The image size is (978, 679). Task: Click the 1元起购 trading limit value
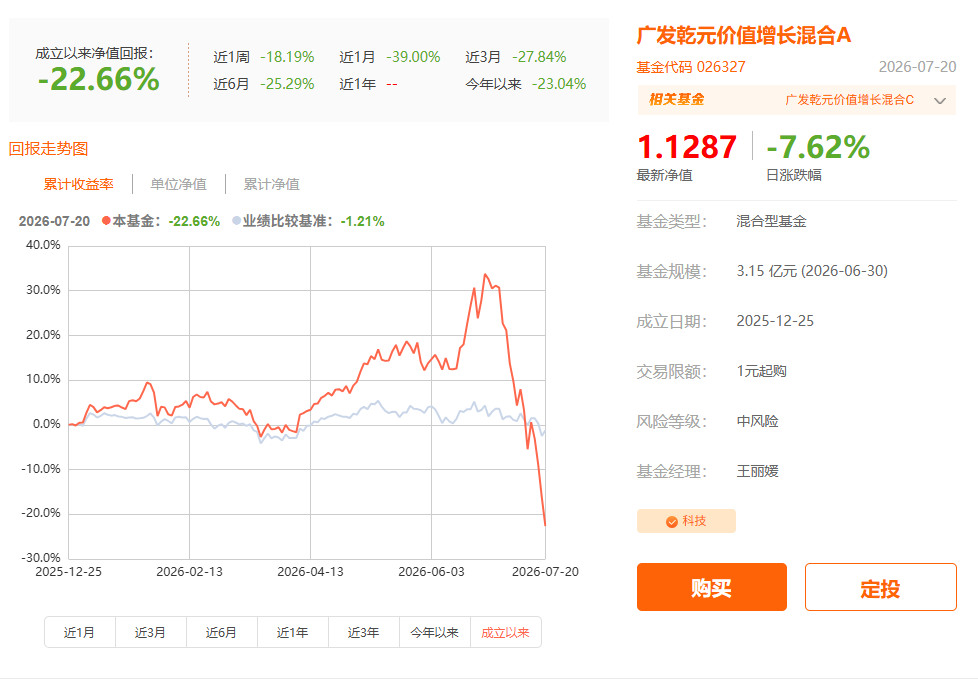[x=762, y=371]
